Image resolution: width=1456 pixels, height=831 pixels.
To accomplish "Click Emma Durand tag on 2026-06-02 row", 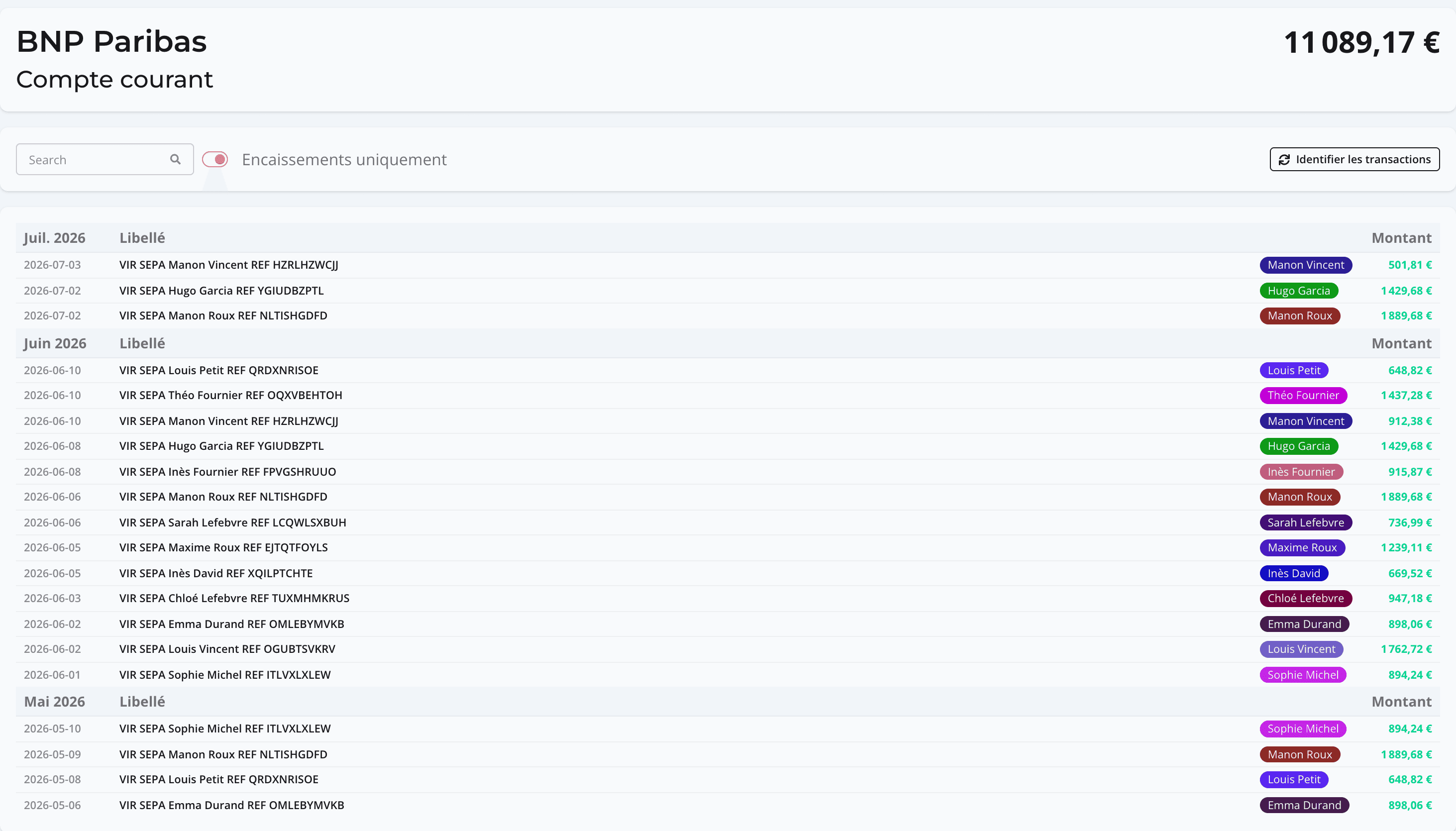I will tap(1304, 624).
